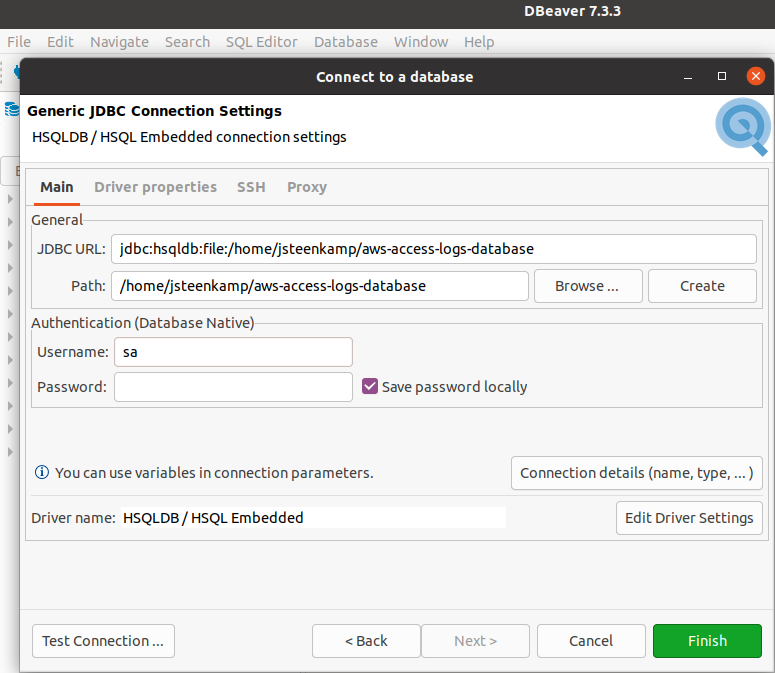775x673 pixels.
Task: Open the Edit menu
Action: [60, 42]
